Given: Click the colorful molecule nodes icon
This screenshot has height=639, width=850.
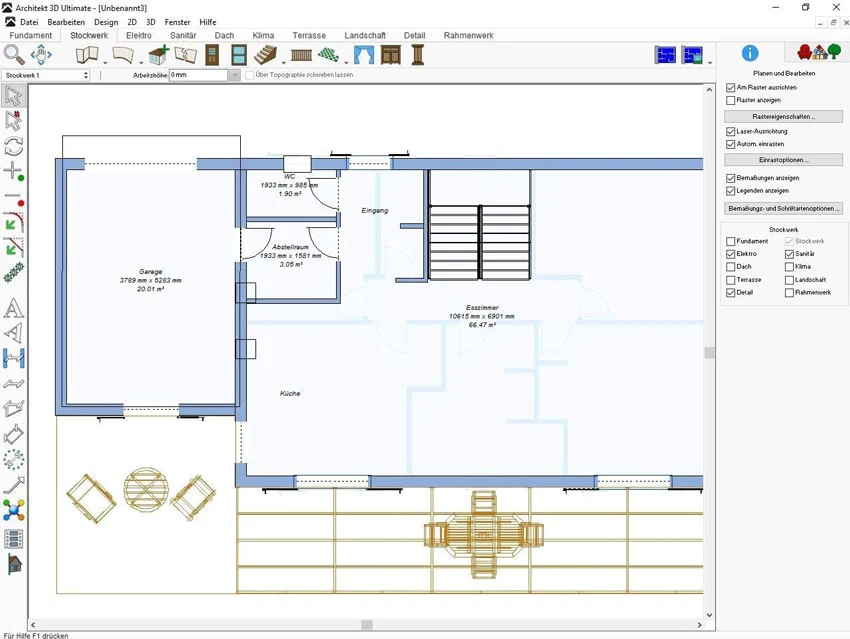Looking at the screenshot, I should 14,510.
